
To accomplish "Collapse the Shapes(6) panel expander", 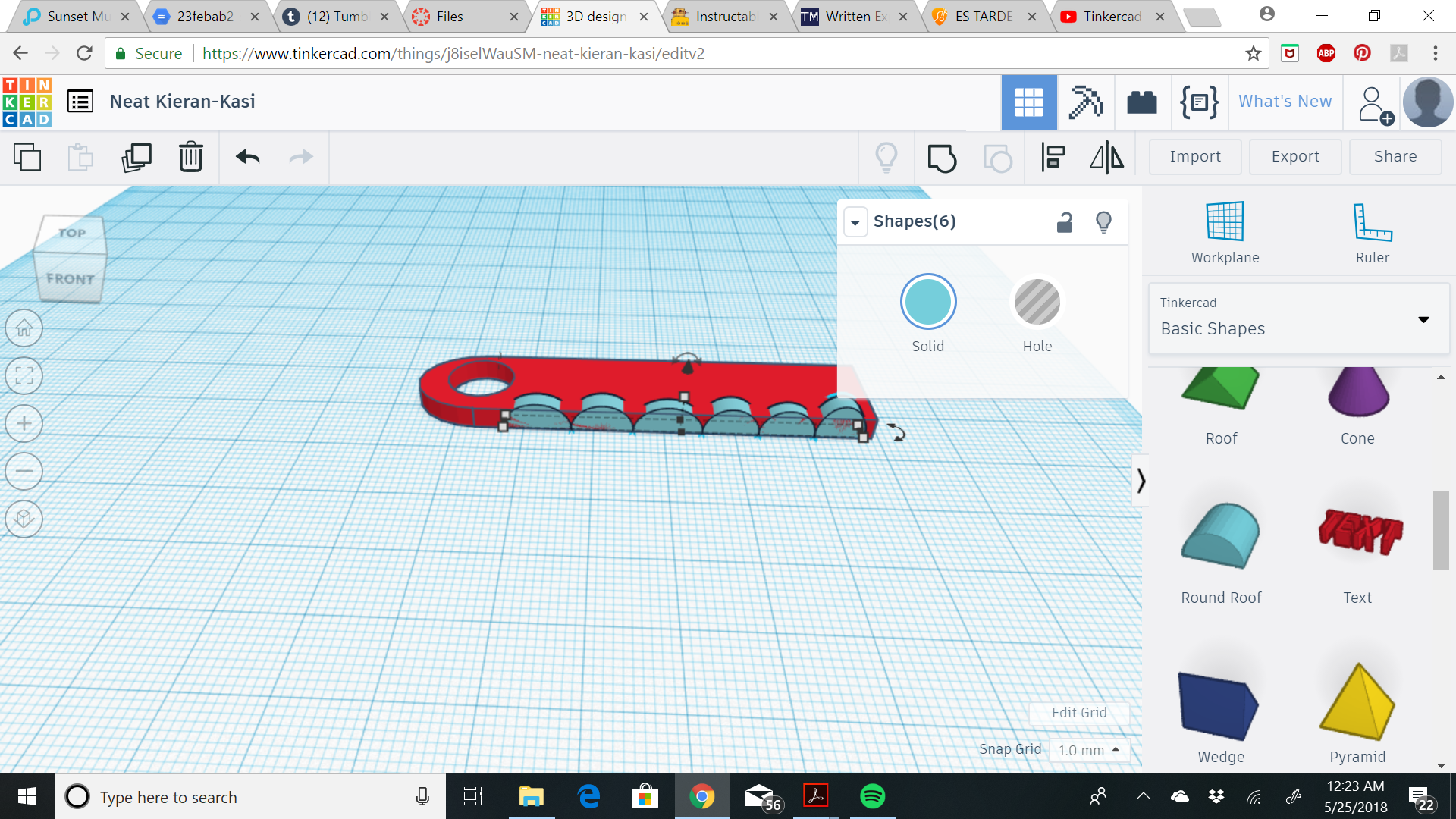I will 855,222.
